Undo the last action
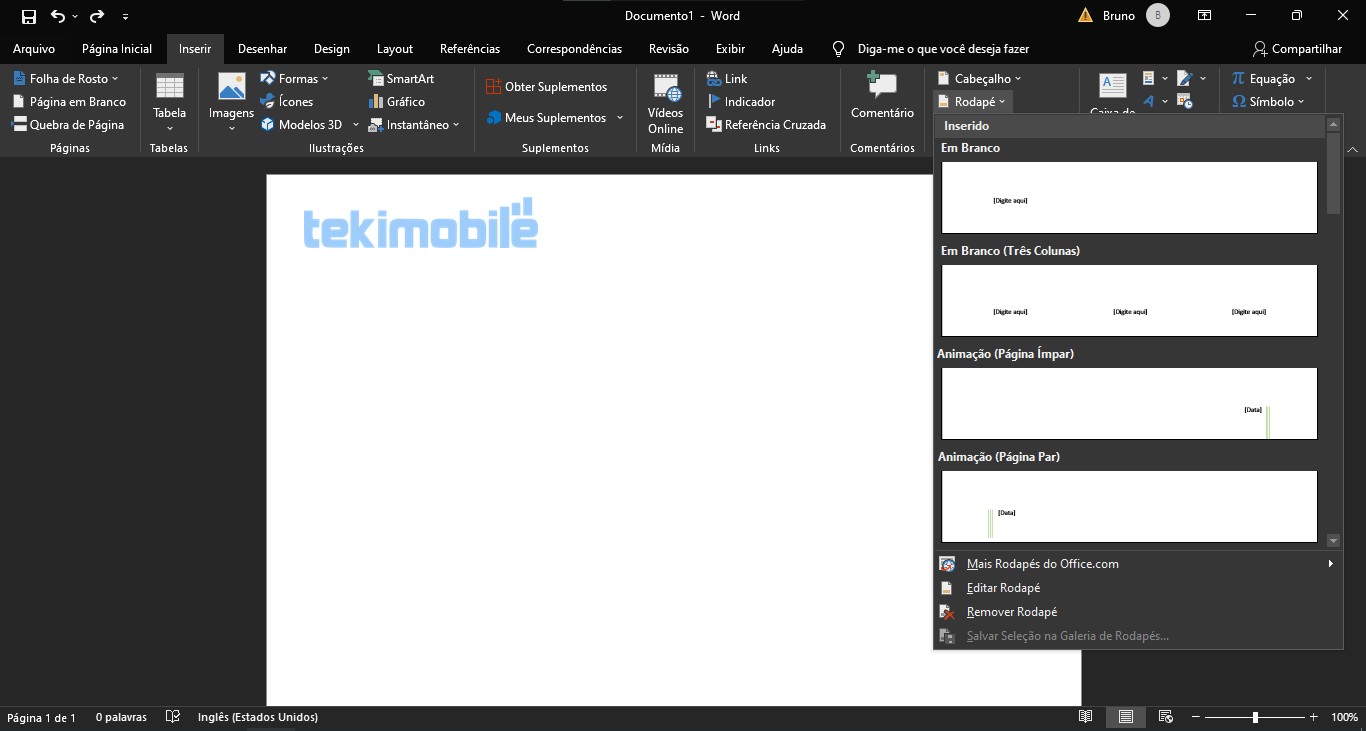The height and width of the screenshot is (731, 1366). pyautogui.click(x=57, y=16)
